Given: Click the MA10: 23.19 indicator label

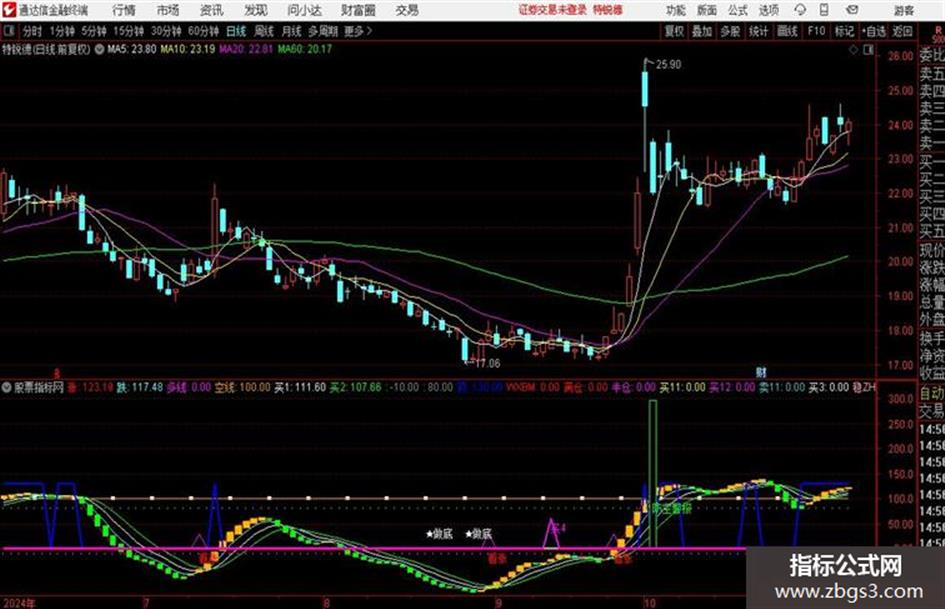Looking at the screenshot, I should 187,49.
